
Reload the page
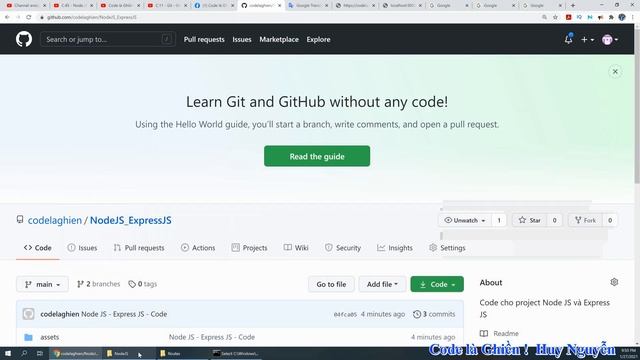click(x=29, y=17)
